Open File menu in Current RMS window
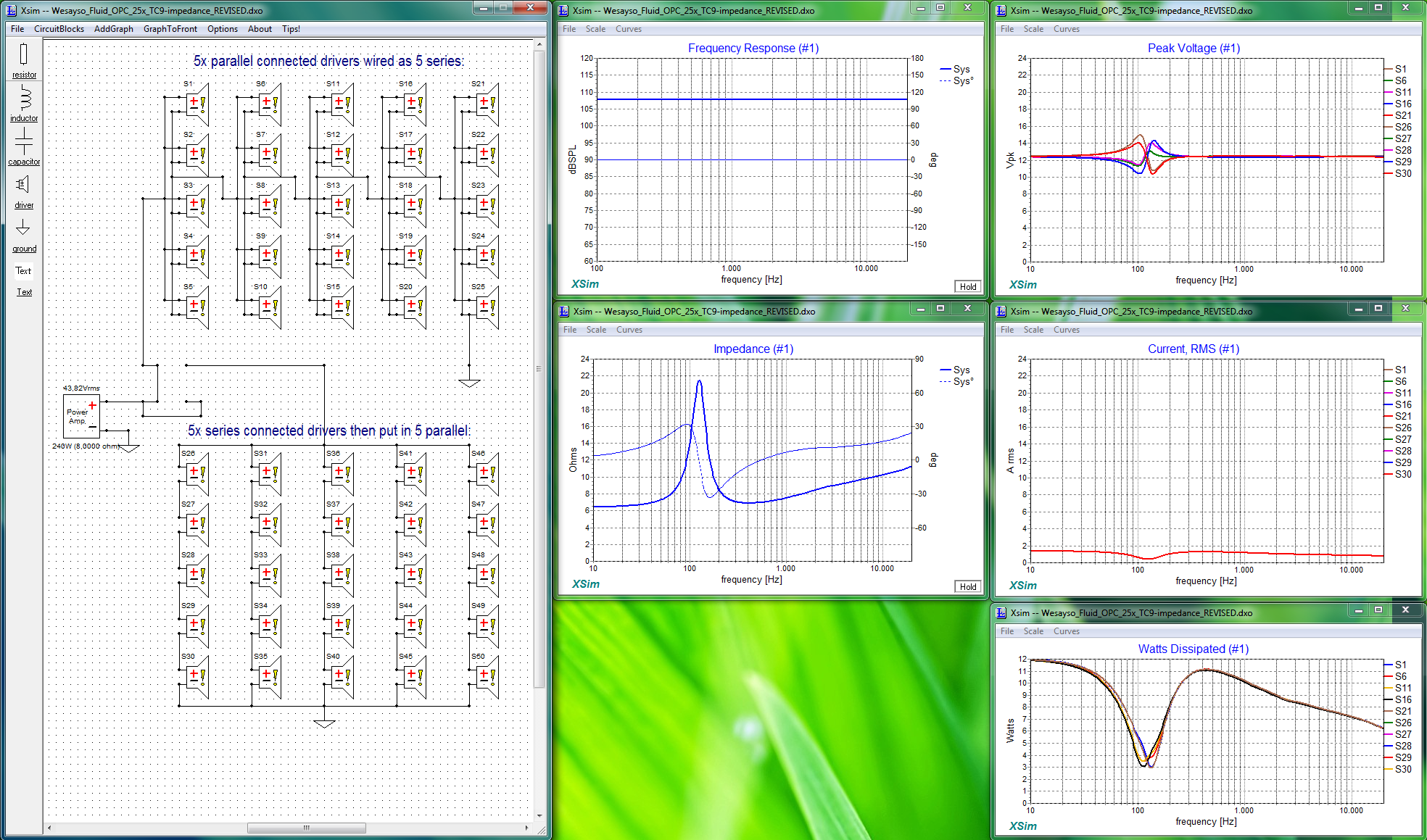This screenshot has width=1427, height=840. pyautogui.click(x=1007, y=330)
